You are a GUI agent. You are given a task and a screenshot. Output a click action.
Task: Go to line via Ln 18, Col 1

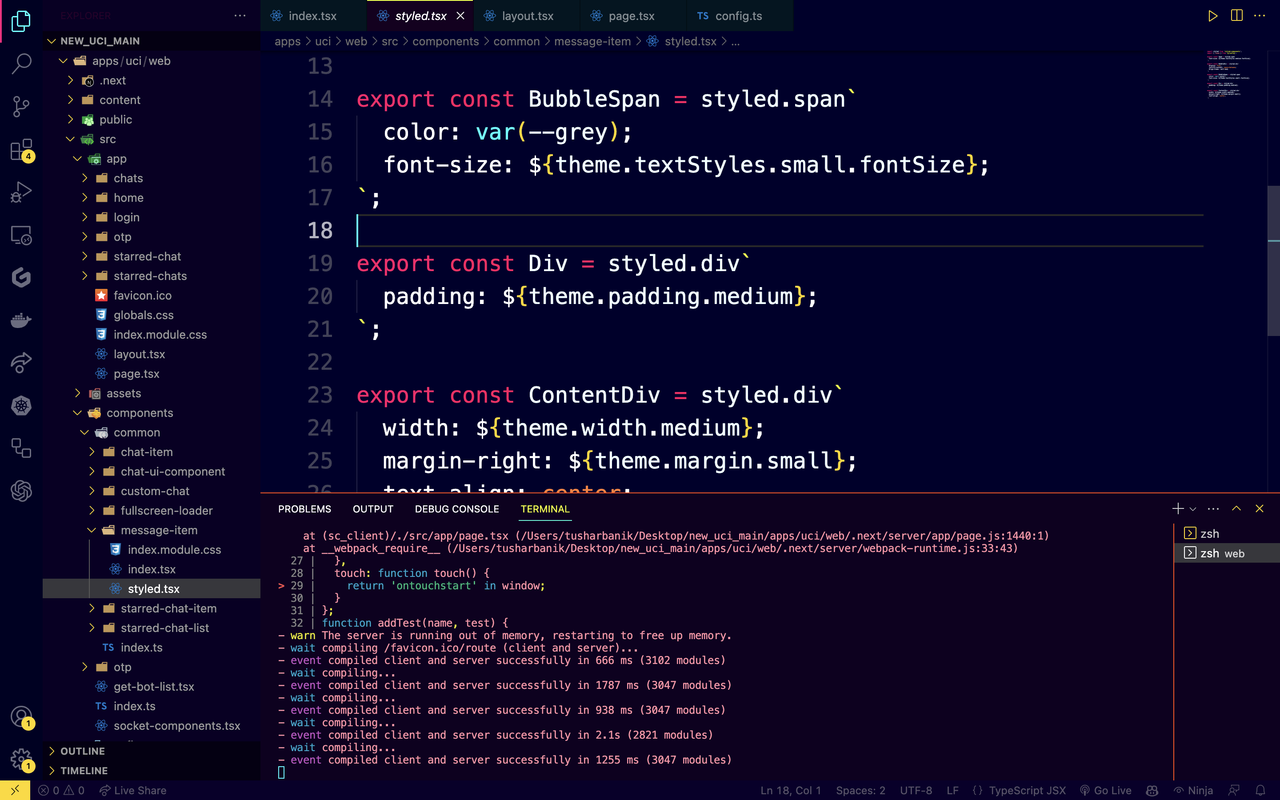pos(791,790)
